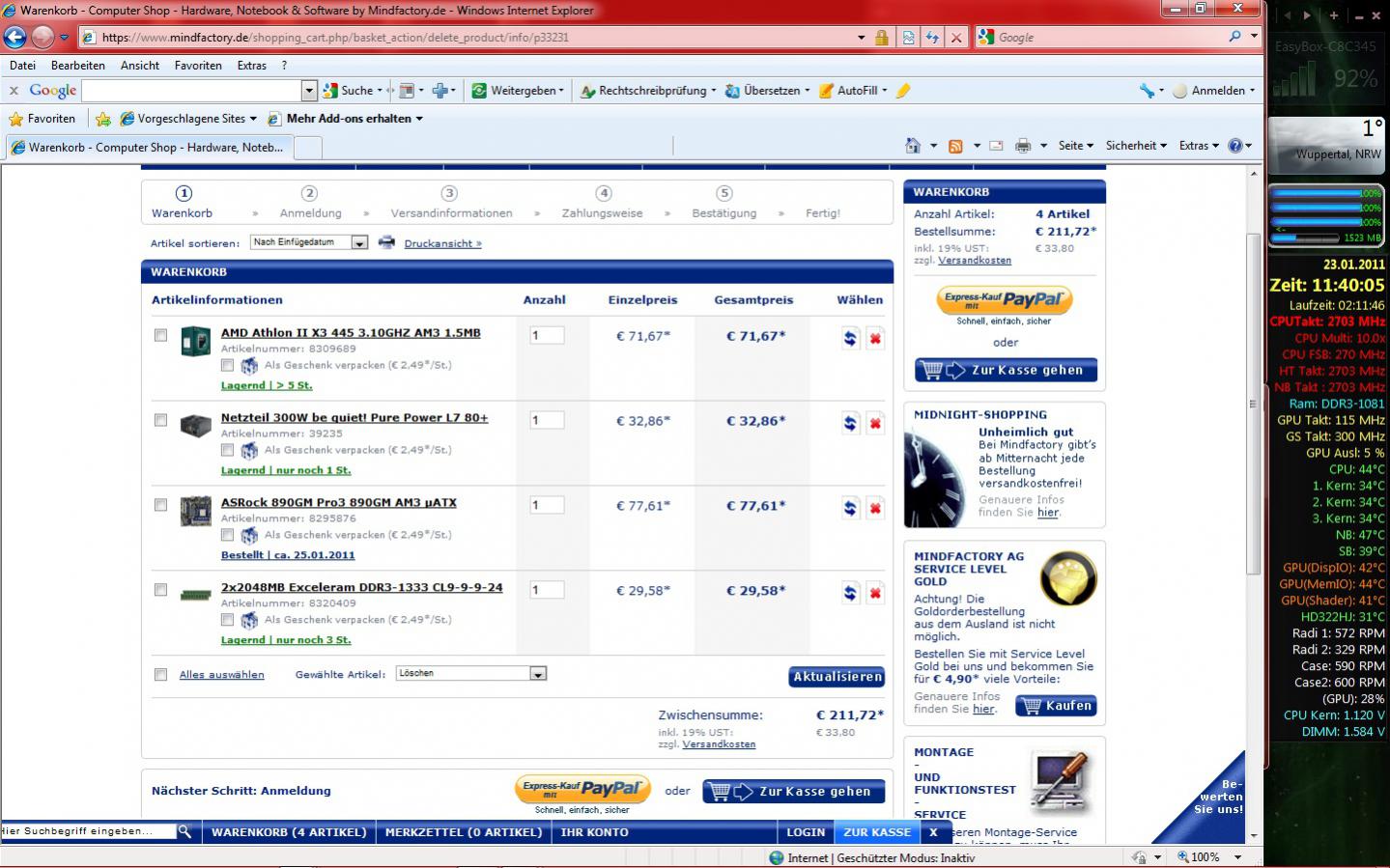Open the Übersetzen dropdown
The image size is (1390, 868).
point(807,91)
